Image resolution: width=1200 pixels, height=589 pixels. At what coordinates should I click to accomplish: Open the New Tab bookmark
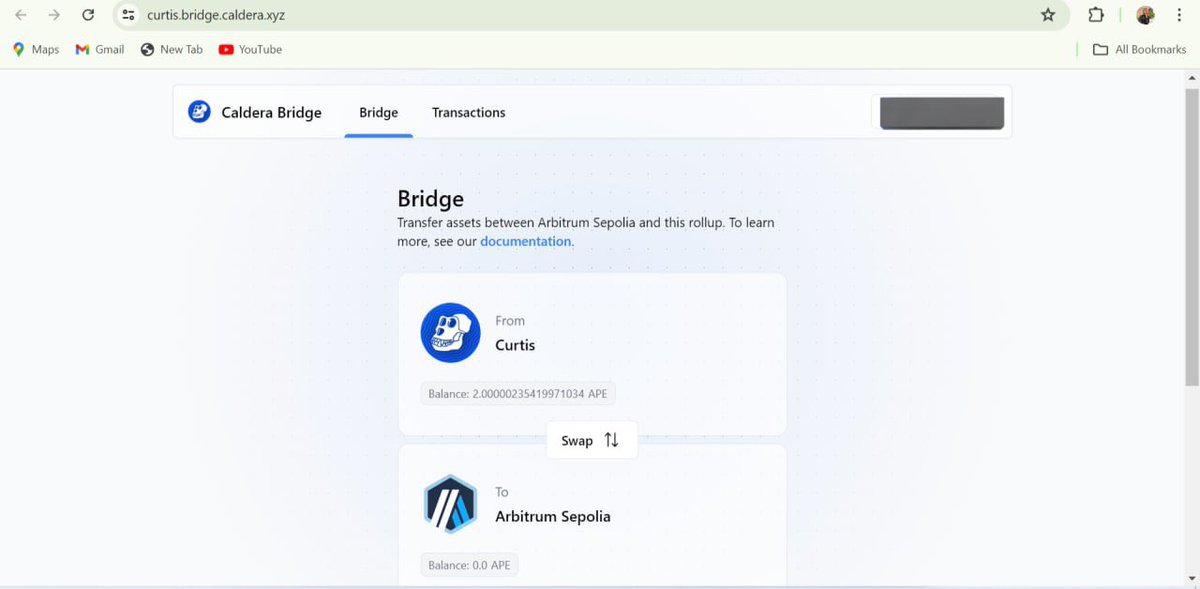(172, 49)
